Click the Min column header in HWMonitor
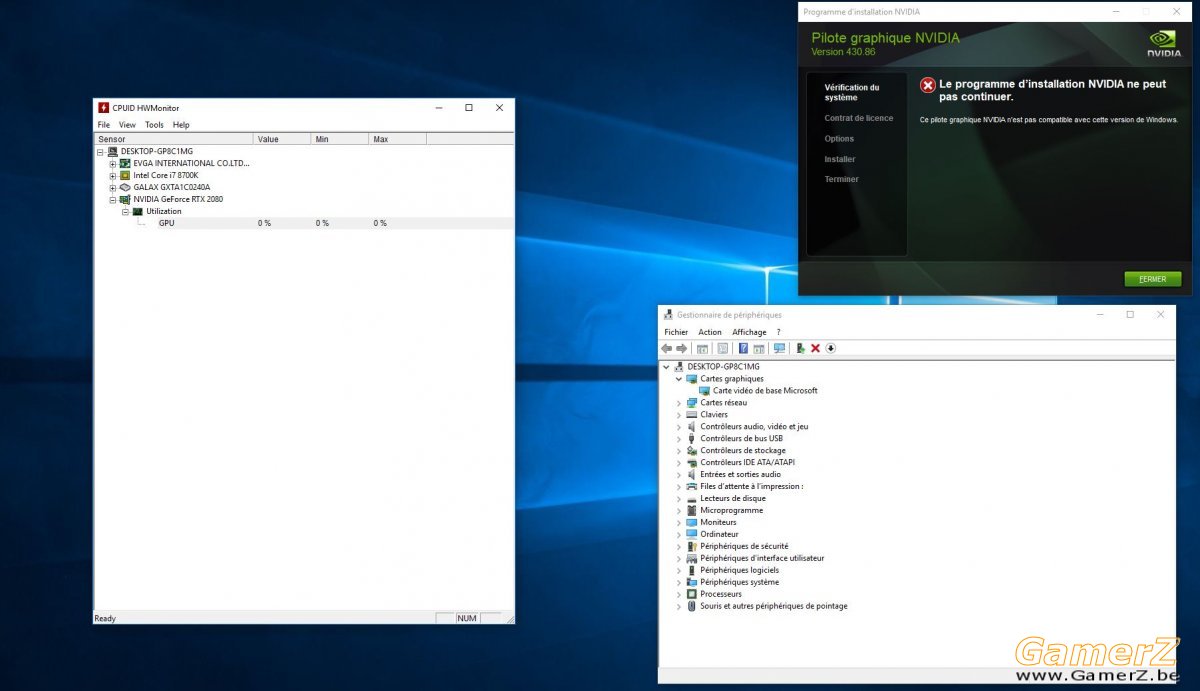 (x=340, y=139)
